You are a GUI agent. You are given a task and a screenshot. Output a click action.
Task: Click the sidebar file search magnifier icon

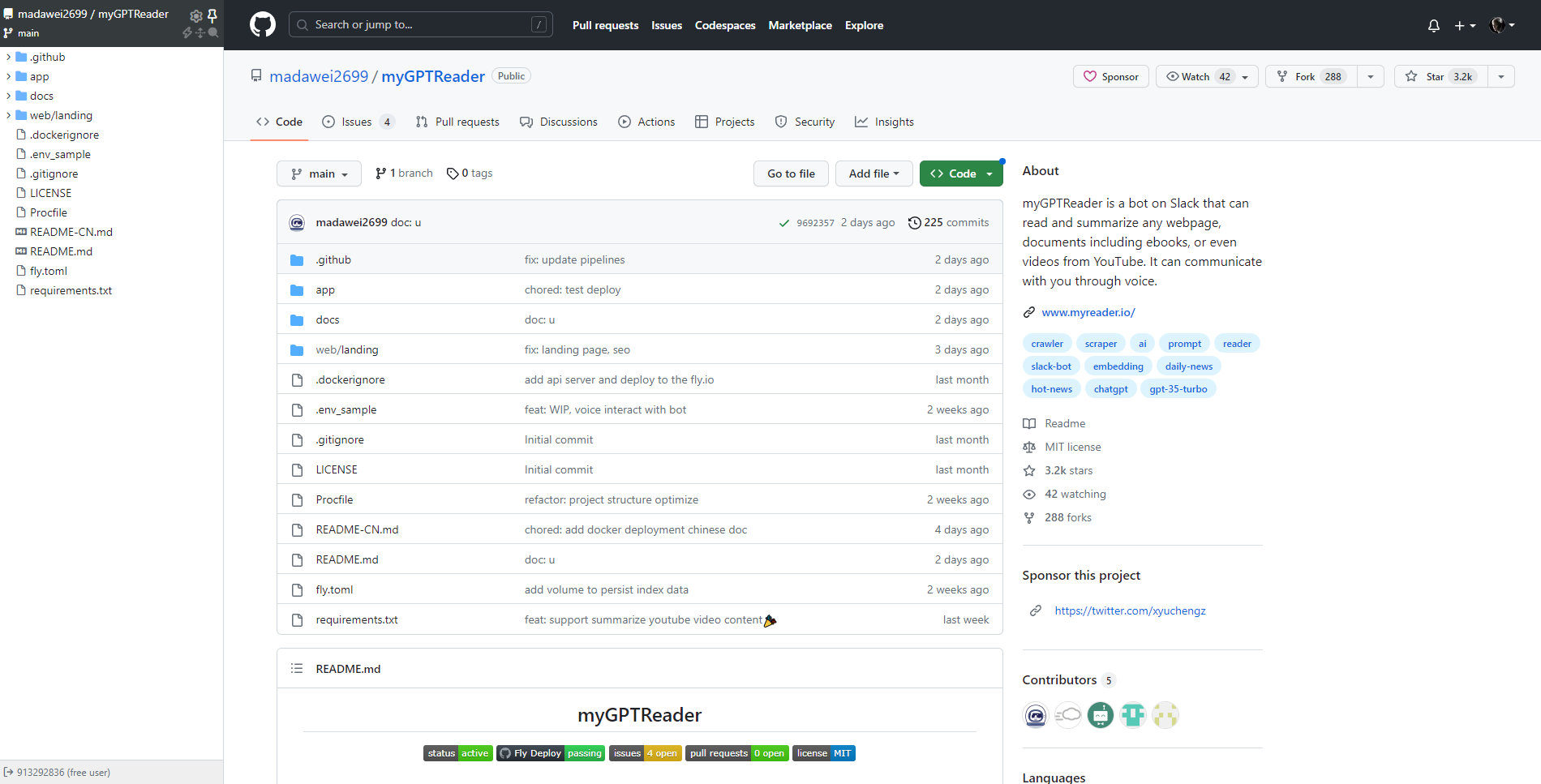coord(213,33)
